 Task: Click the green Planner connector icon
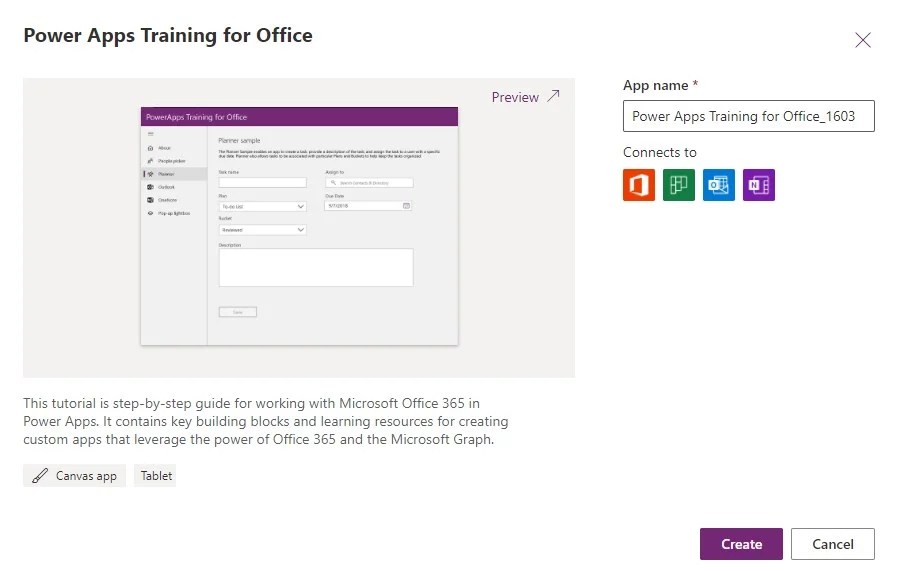(678, 185)
